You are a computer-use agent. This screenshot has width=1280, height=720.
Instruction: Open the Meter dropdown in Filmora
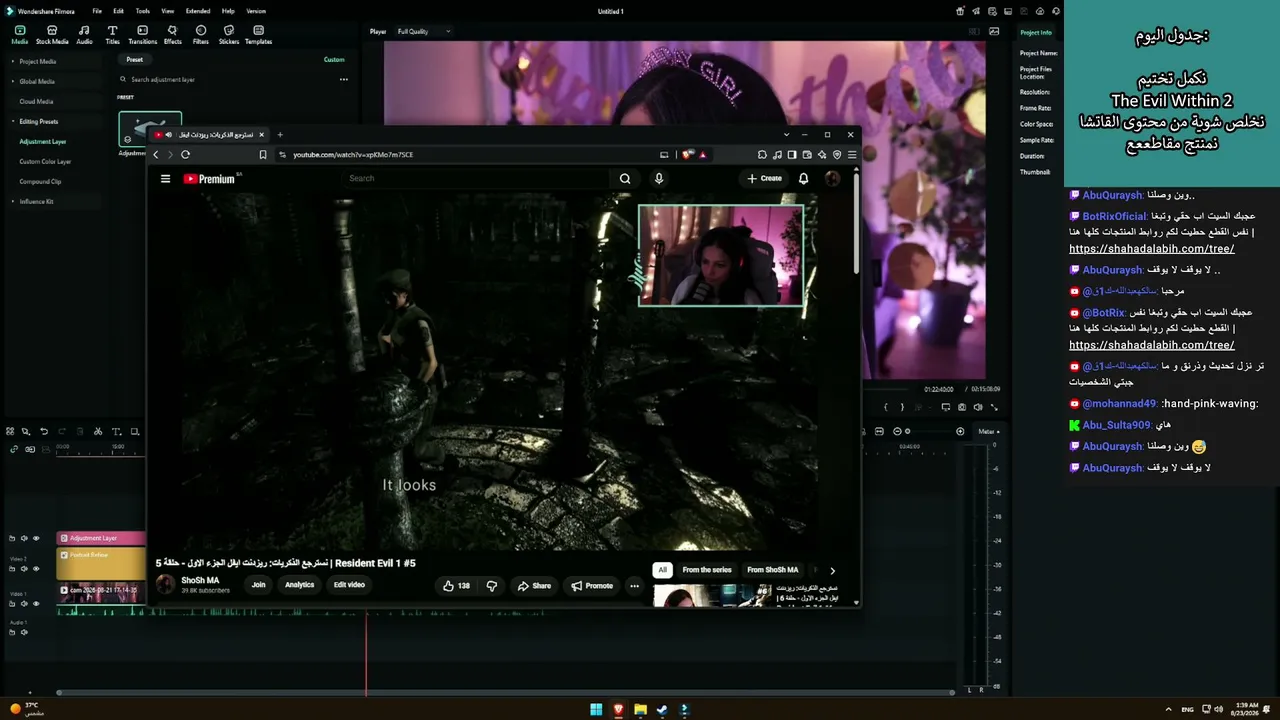click(988, 431)
